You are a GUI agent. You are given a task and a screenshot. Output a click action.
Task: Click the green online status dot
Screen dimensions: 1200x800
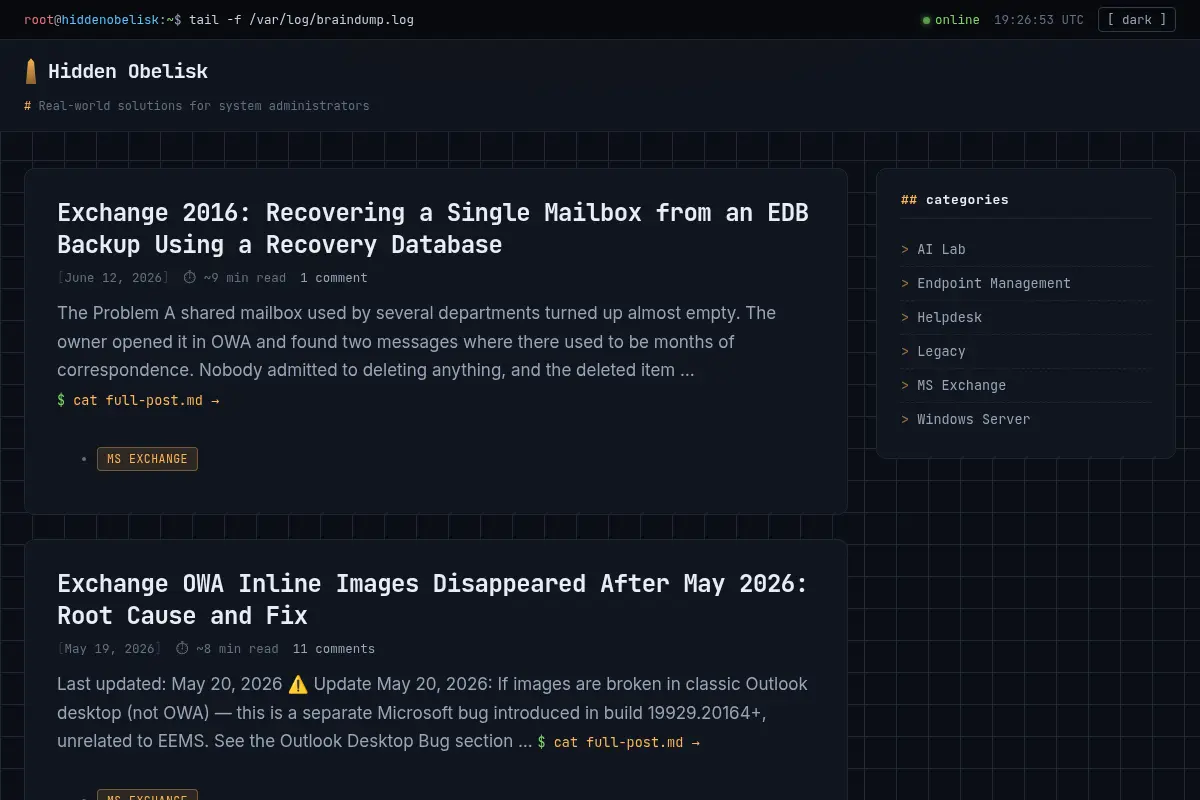pos(926,20)
